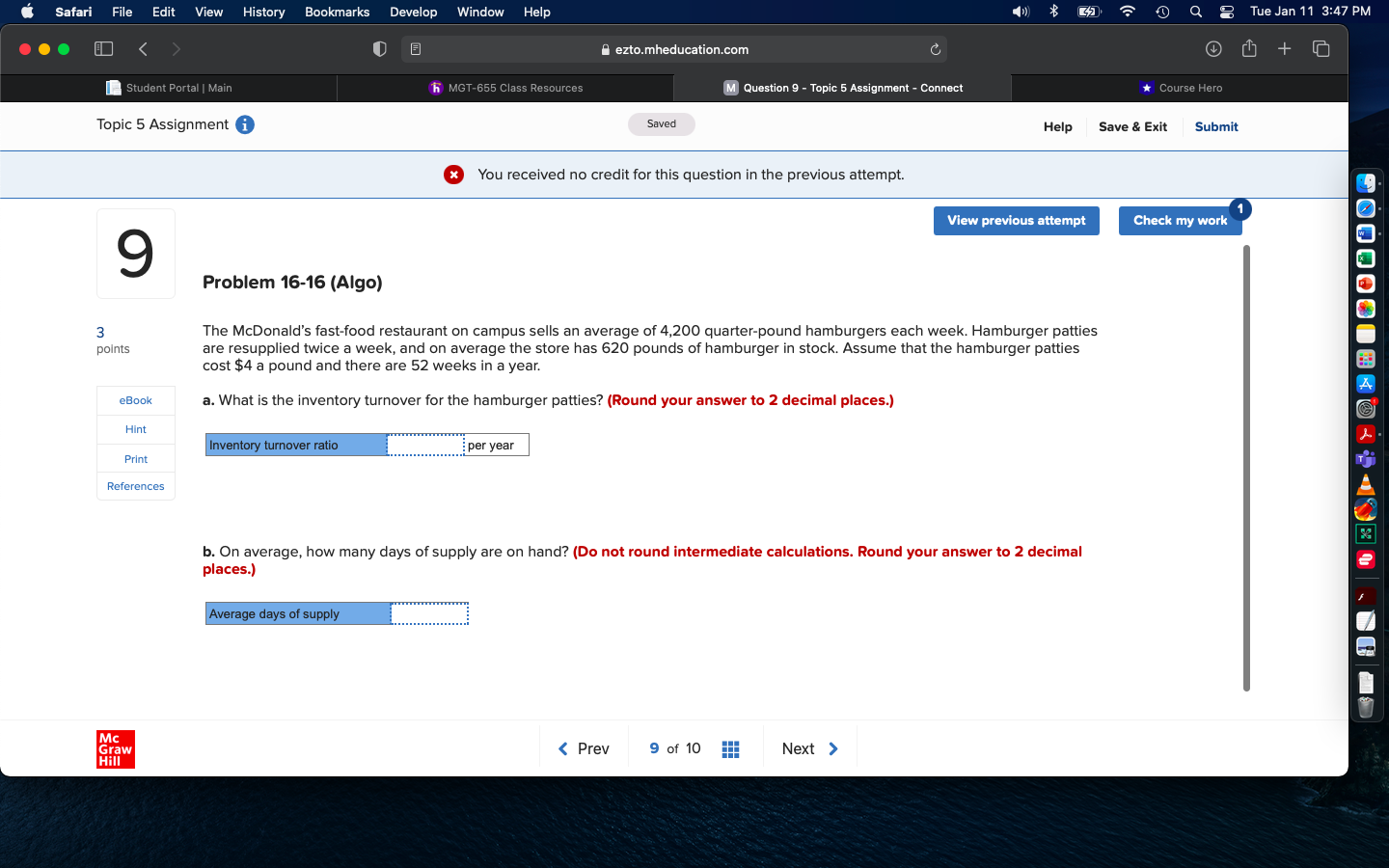Open a new tab with the plus icon

(1285, 48)
